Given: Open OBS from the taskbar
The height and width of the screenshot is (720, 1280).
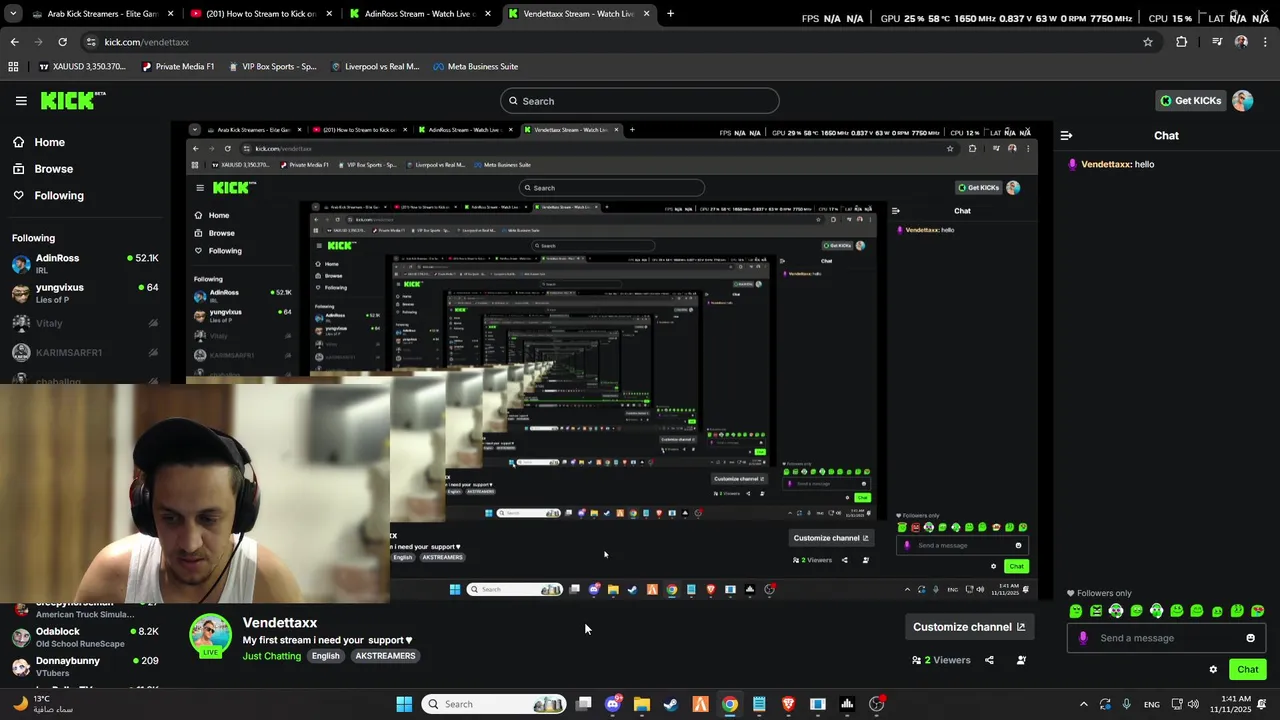Looking at the screenshot, I should [877, 704].
